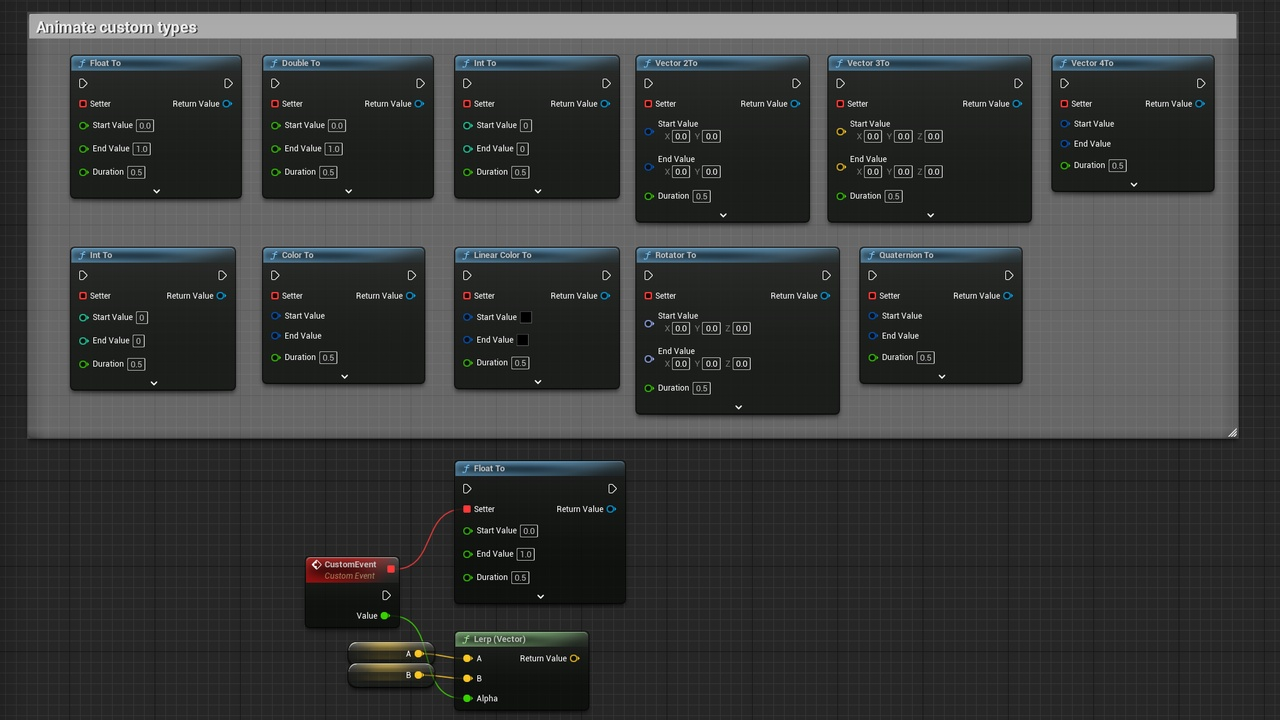Viewport: 1280px width, 720px height.
Task: Click Return Value pin on Vector 4To node
Action: 1200,104
